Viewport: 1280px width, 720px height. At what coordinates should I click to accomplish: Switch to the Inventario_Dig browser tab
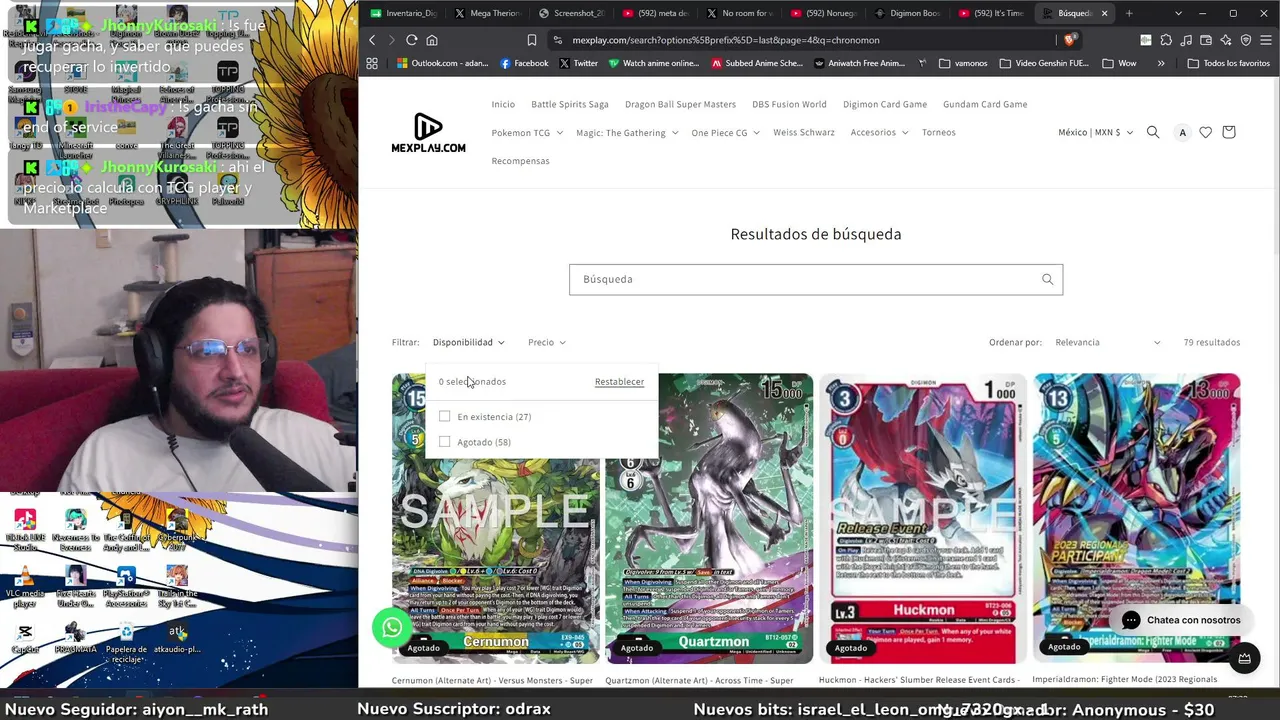(x=402, y=13)
